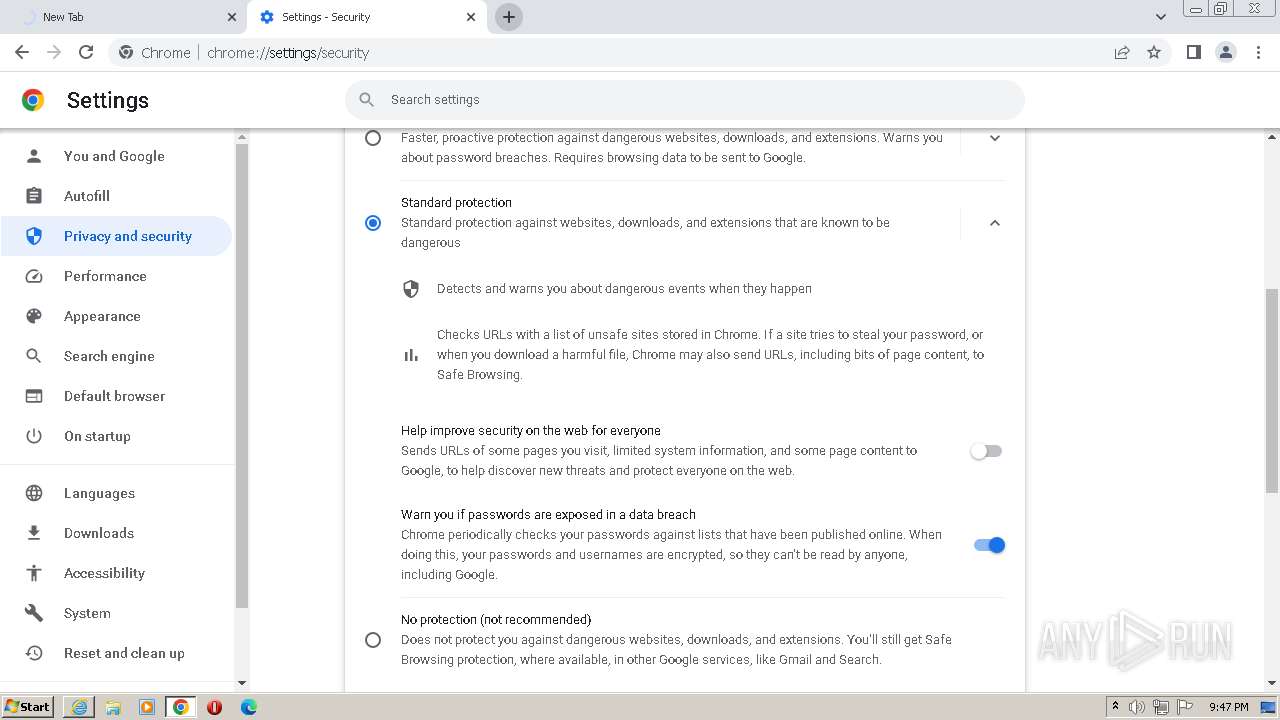Viewport: 1280px width, 720px height.
Task: Close the New Tab tab
Action: point(232,17)
